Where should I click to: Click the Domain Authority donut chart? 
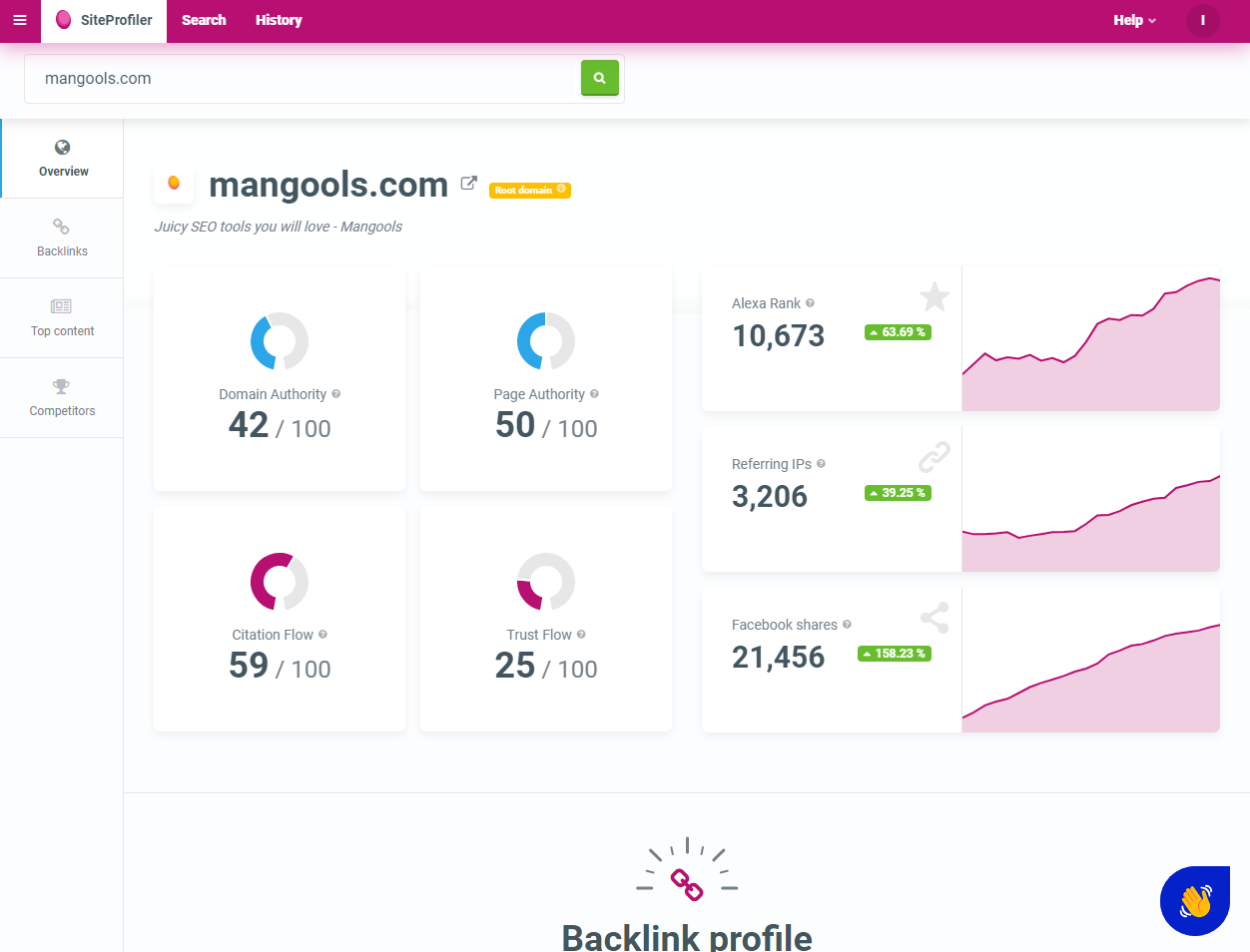pos(280,341)
